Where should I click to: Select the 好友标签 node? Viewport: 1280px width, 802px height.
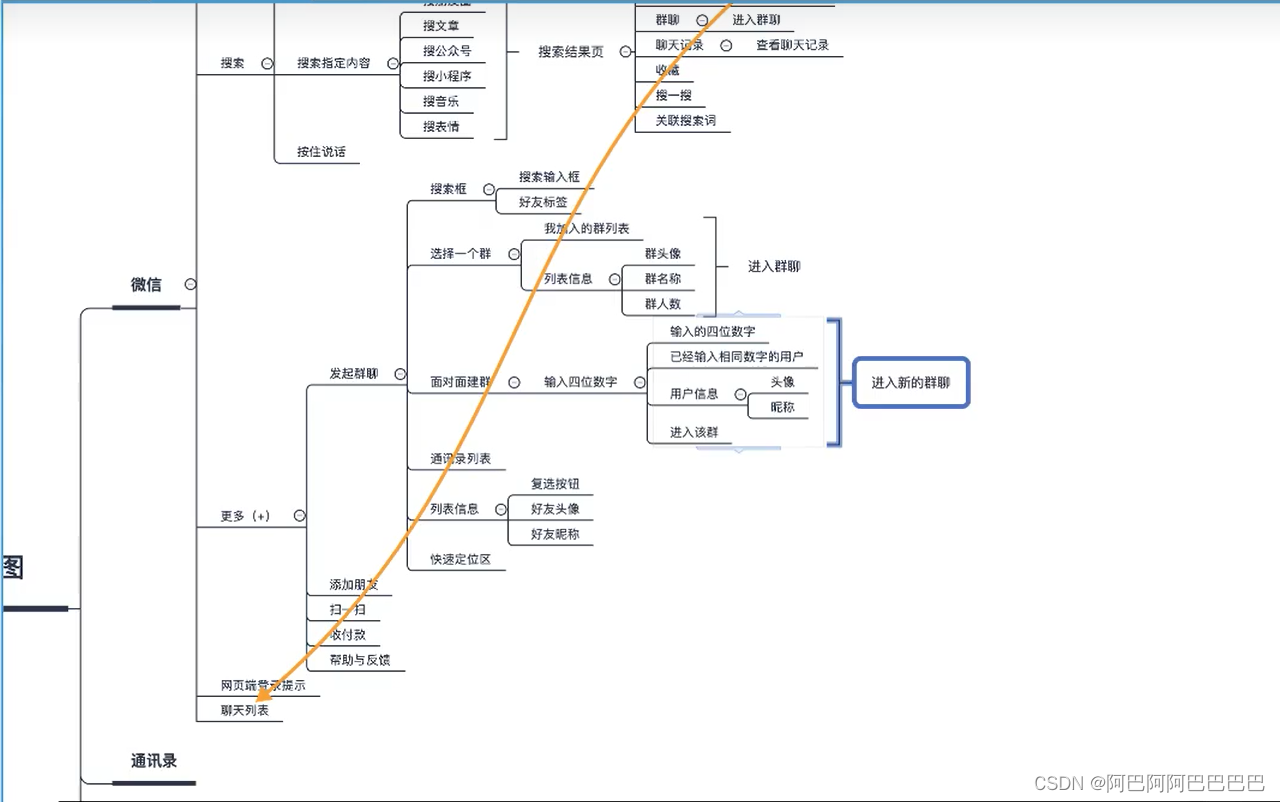pos(543,202)
